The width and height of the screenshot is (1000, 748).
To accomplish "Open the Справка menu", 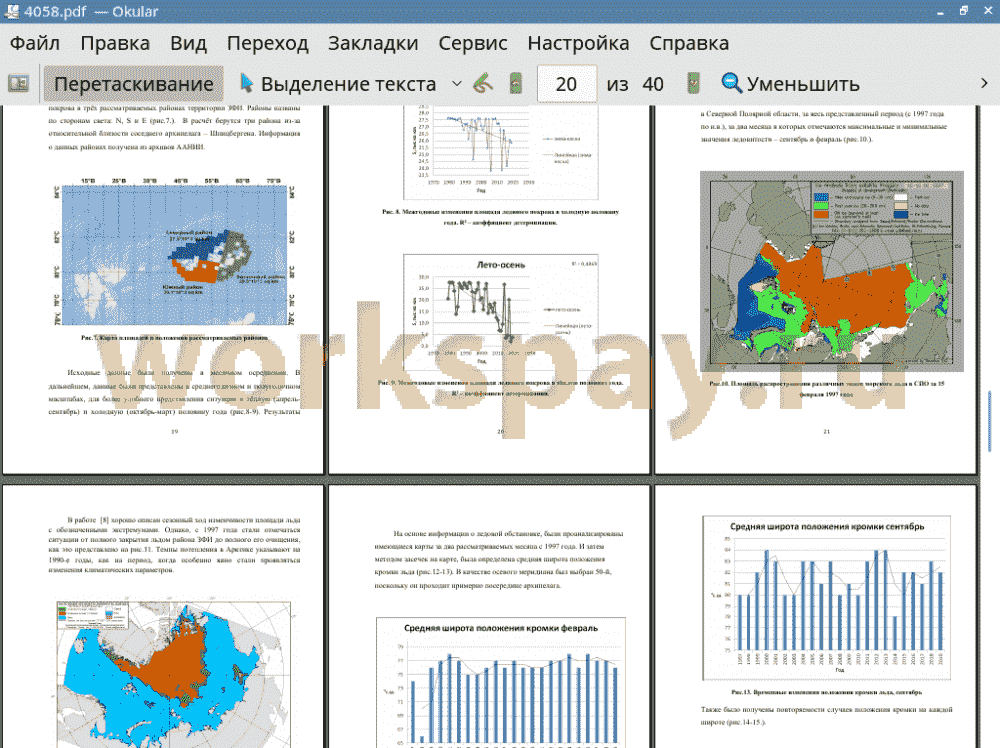I will tap(689, 43).
